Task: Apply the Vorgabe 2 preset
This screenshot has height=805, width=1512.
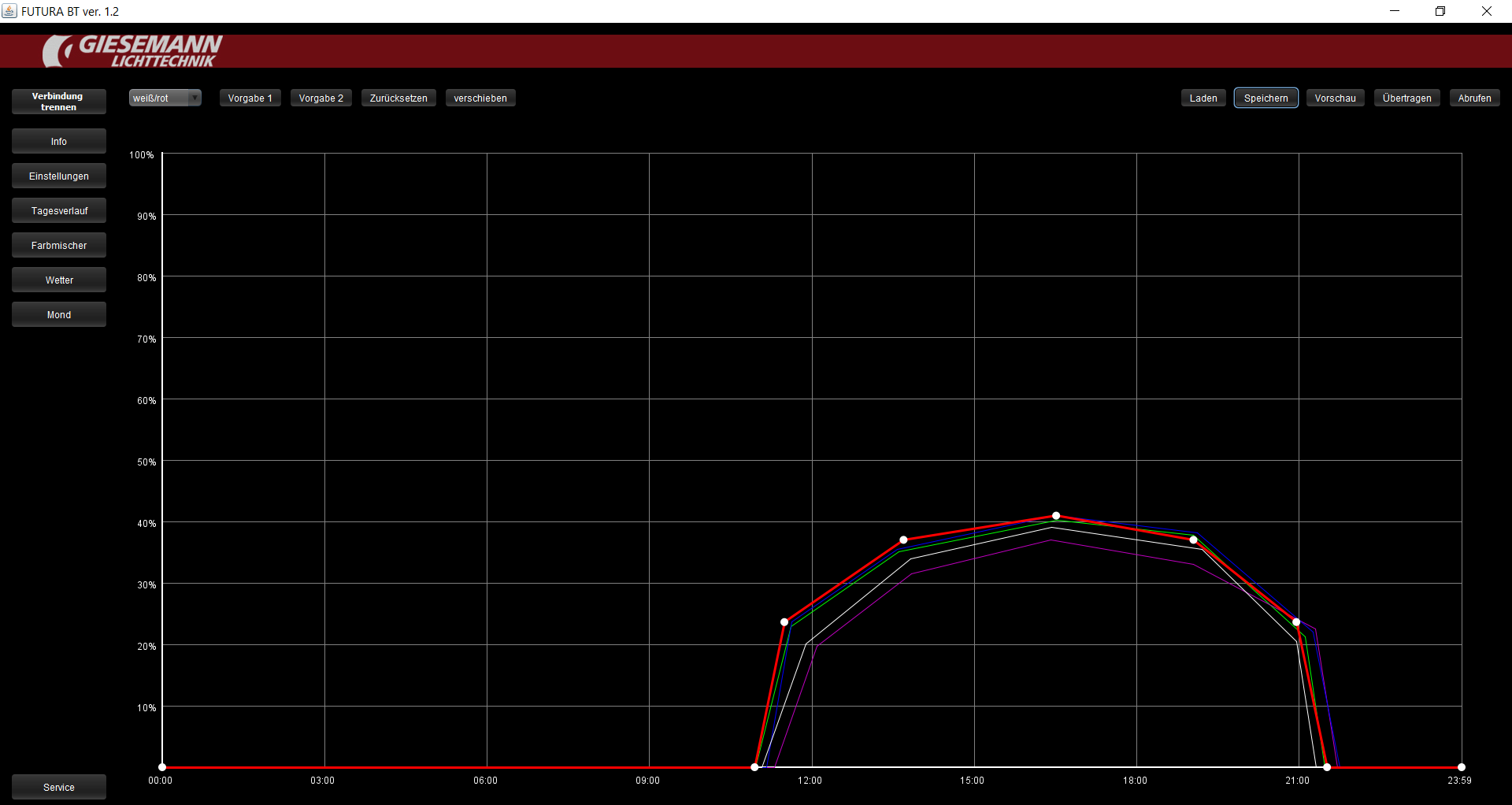Action: coord(321,98)
